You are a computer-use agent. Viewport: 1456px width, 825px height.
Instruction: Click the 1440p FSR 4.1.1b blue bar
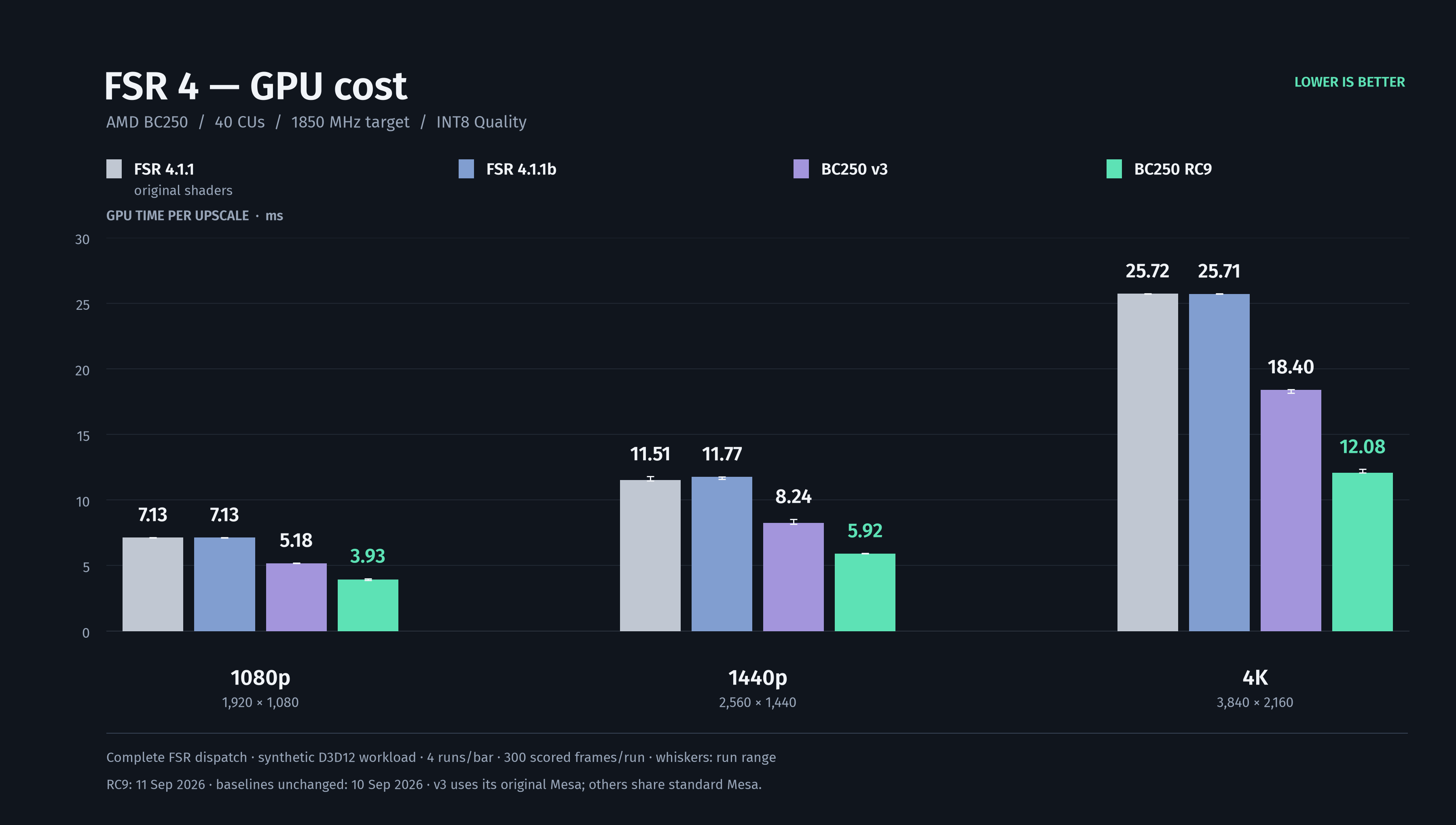722,554
